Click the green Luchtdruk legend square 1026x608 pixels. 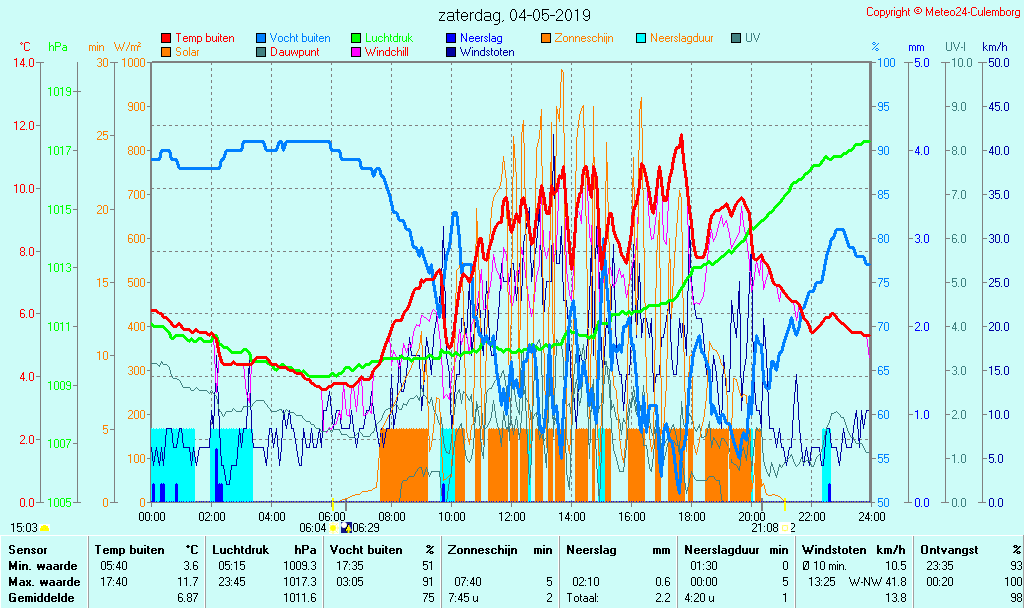pyautogui.click(x=356, y=38)
